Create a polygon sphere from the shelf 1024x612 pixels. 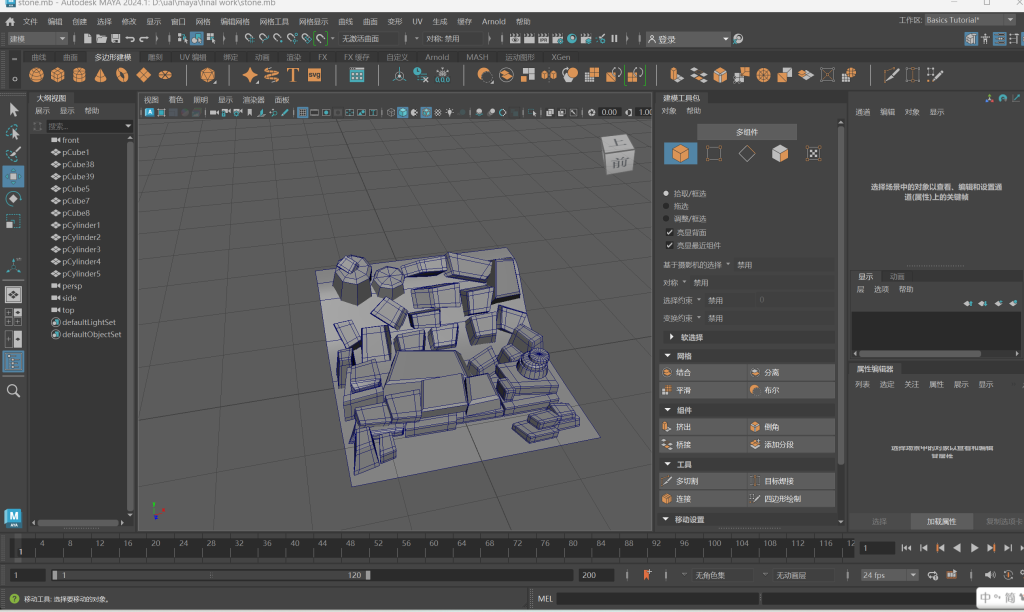[36, 75]
